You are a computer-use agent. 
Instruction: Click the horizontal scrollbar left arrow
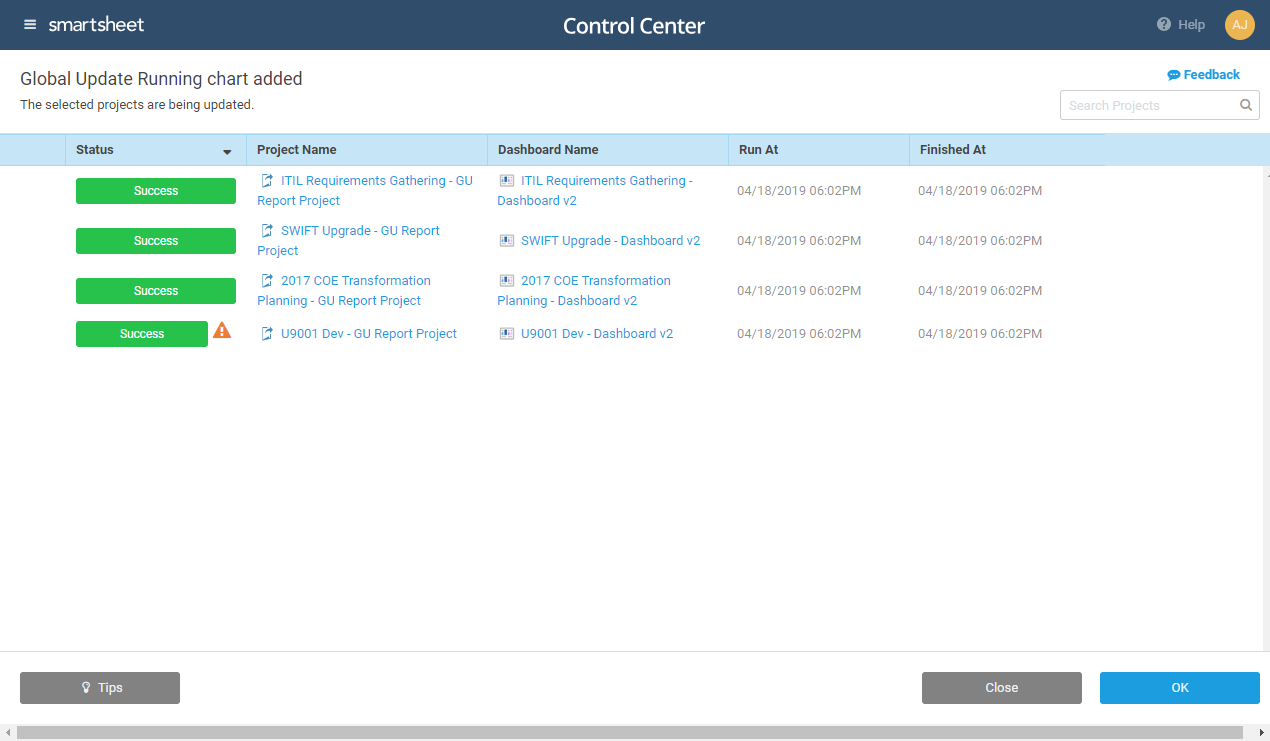pyautogui.click(x=8, y=733)
